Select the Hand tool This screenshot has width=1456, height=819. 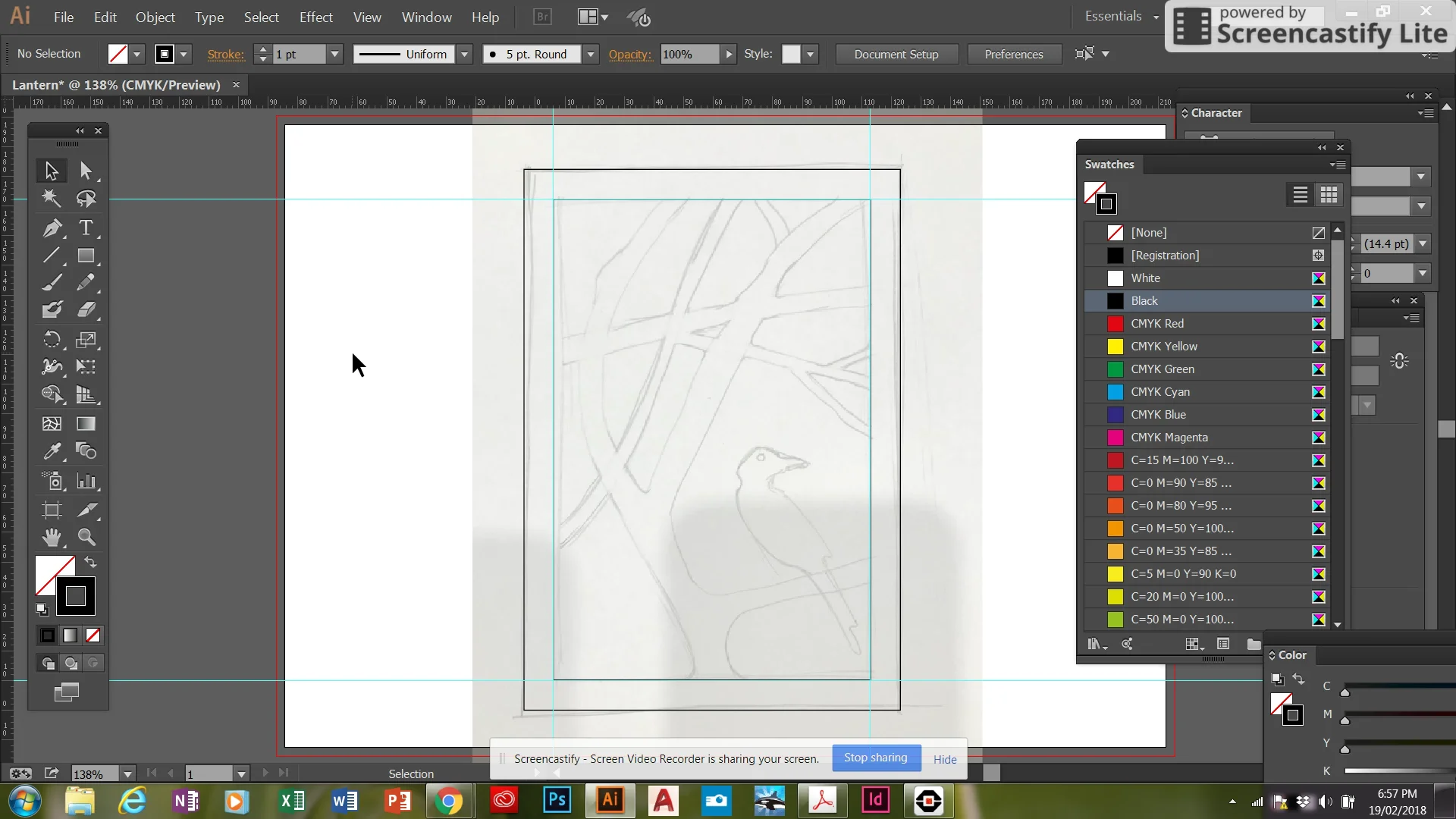51,538
